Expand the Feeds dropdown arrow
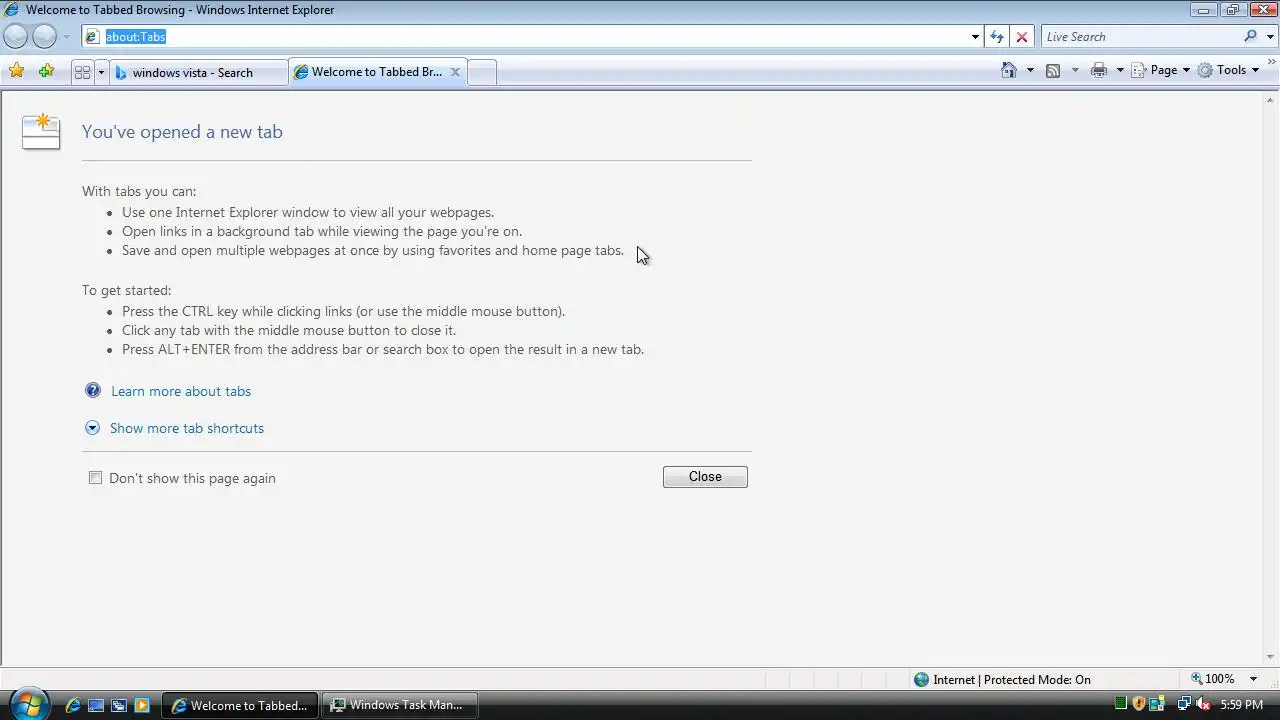This screenshot has height=720, width=1280. pyautogui.click(x=1075, y=70)
